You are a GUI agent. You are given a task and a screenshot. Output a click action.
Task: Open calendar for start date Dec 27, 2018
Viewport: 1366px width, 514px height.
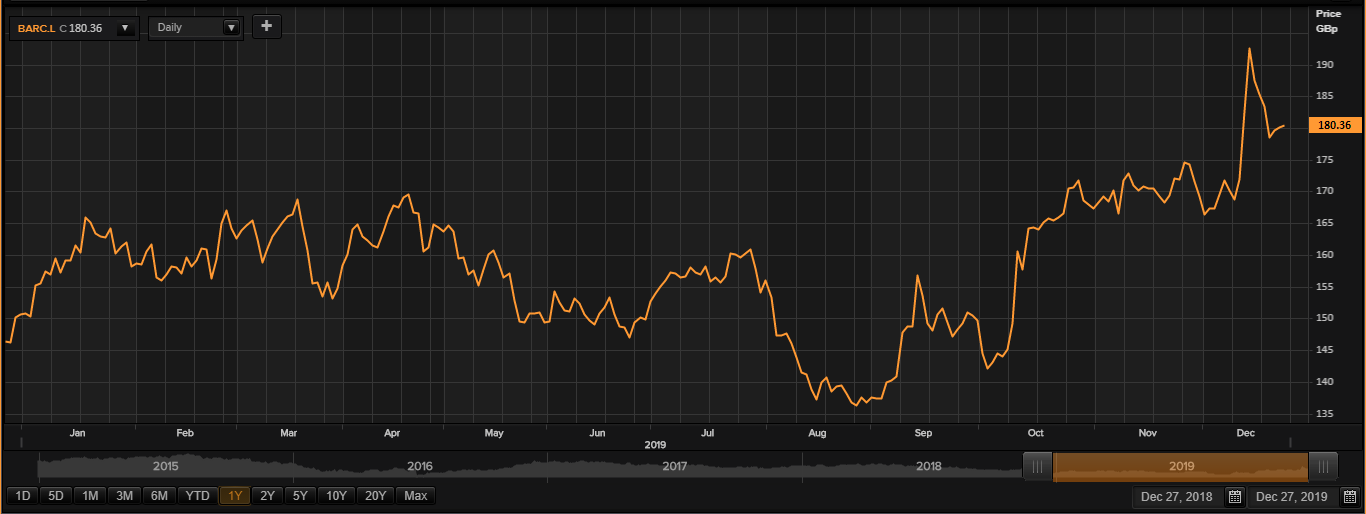[x=1234, y=497]
